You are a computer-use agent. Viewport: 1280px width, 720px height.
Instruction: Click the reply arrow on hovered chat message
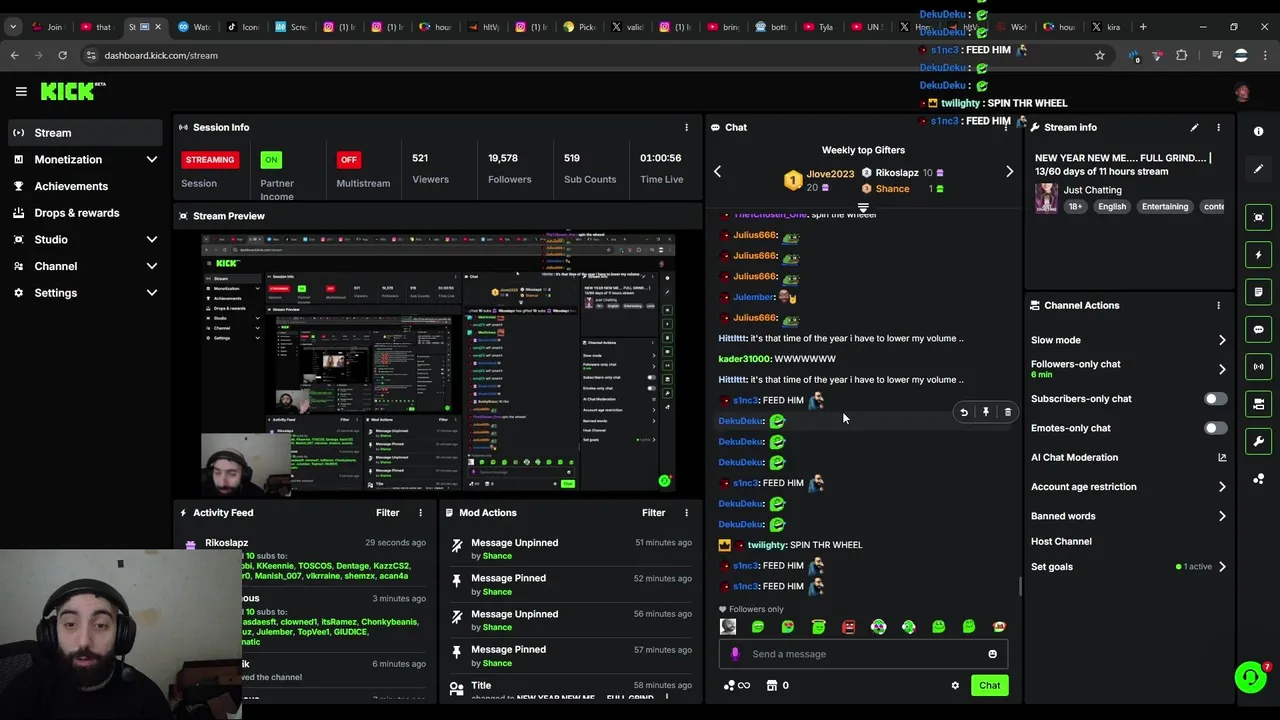(964, 412)
